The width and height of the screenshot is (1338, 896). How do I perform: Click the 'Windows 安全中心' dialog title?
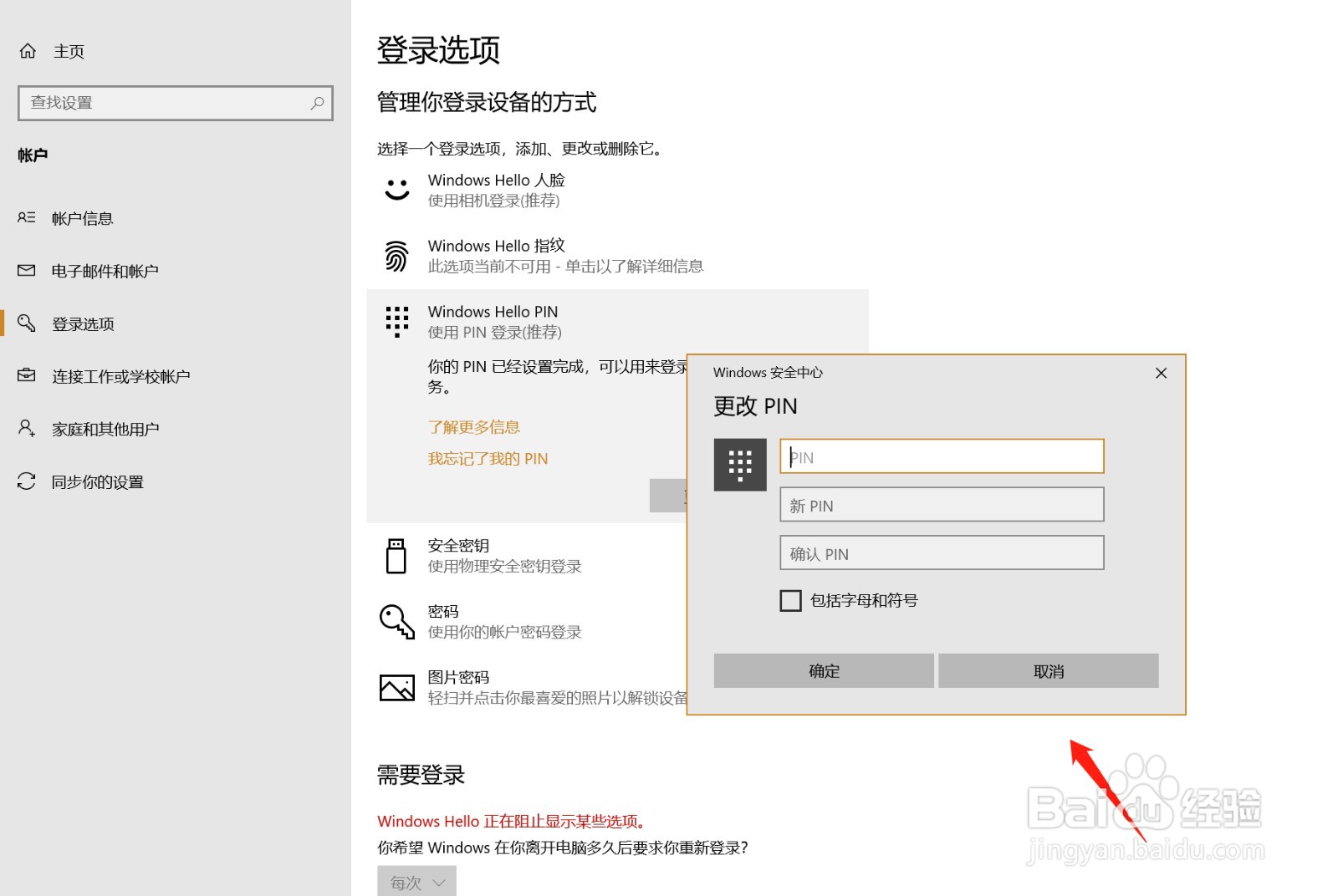coord(768,372)
